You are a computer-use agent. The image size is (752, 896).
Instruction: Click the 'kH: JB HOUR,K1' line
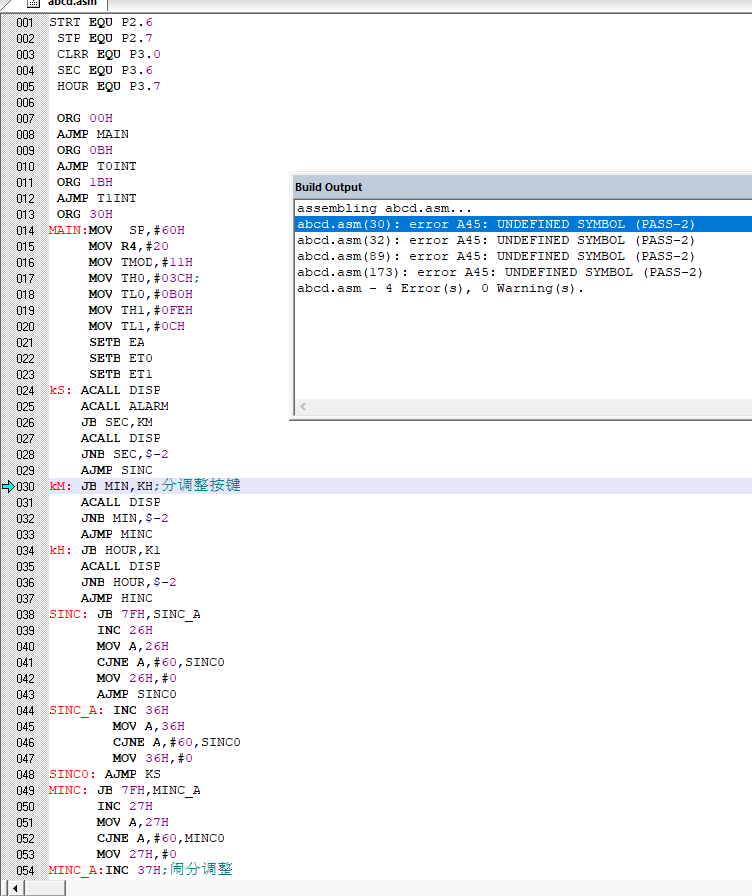105,550
